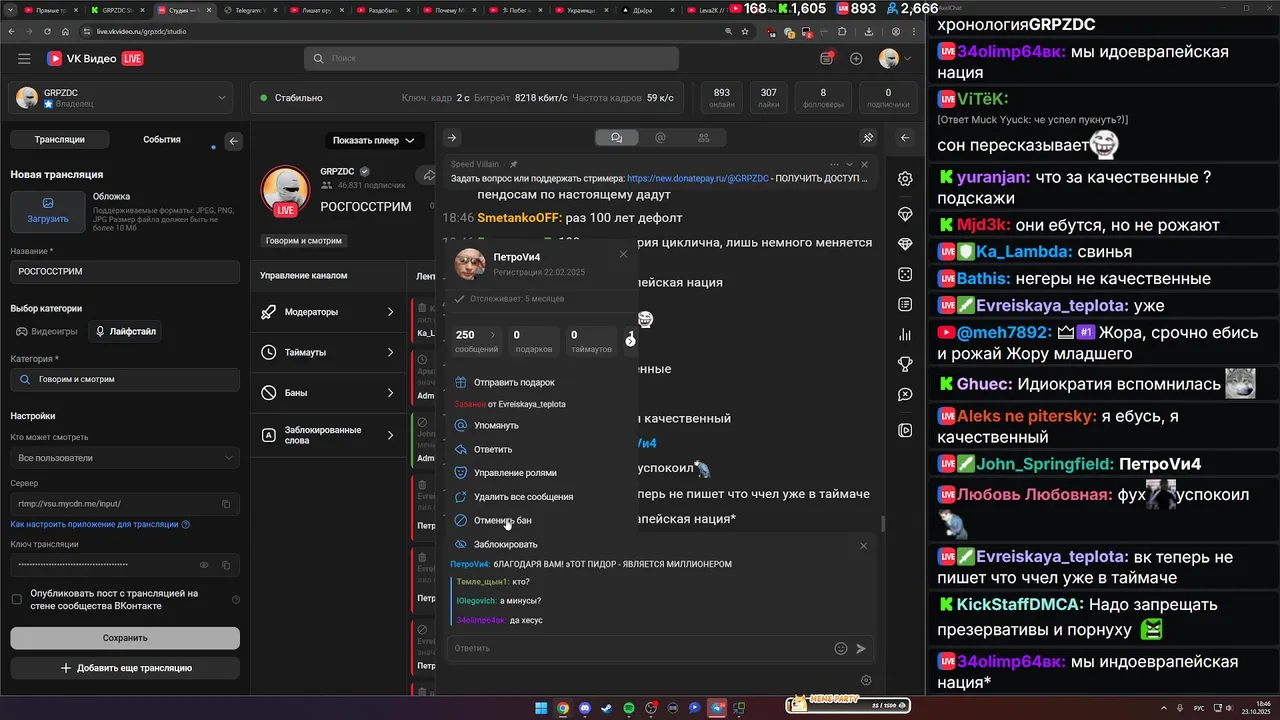The image size is (1280, 720).
Task: Click the diamond icon in side toolbar
Action: 905,244
